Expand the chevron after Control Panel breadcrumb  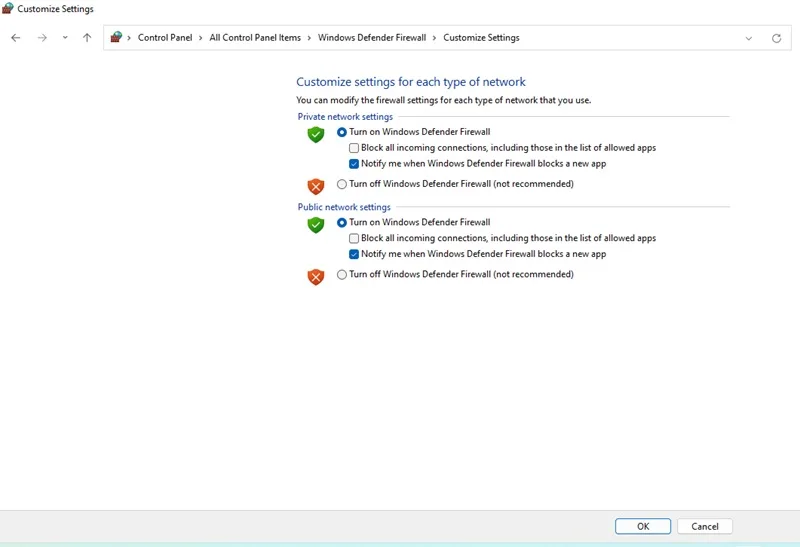coord(201,38)
